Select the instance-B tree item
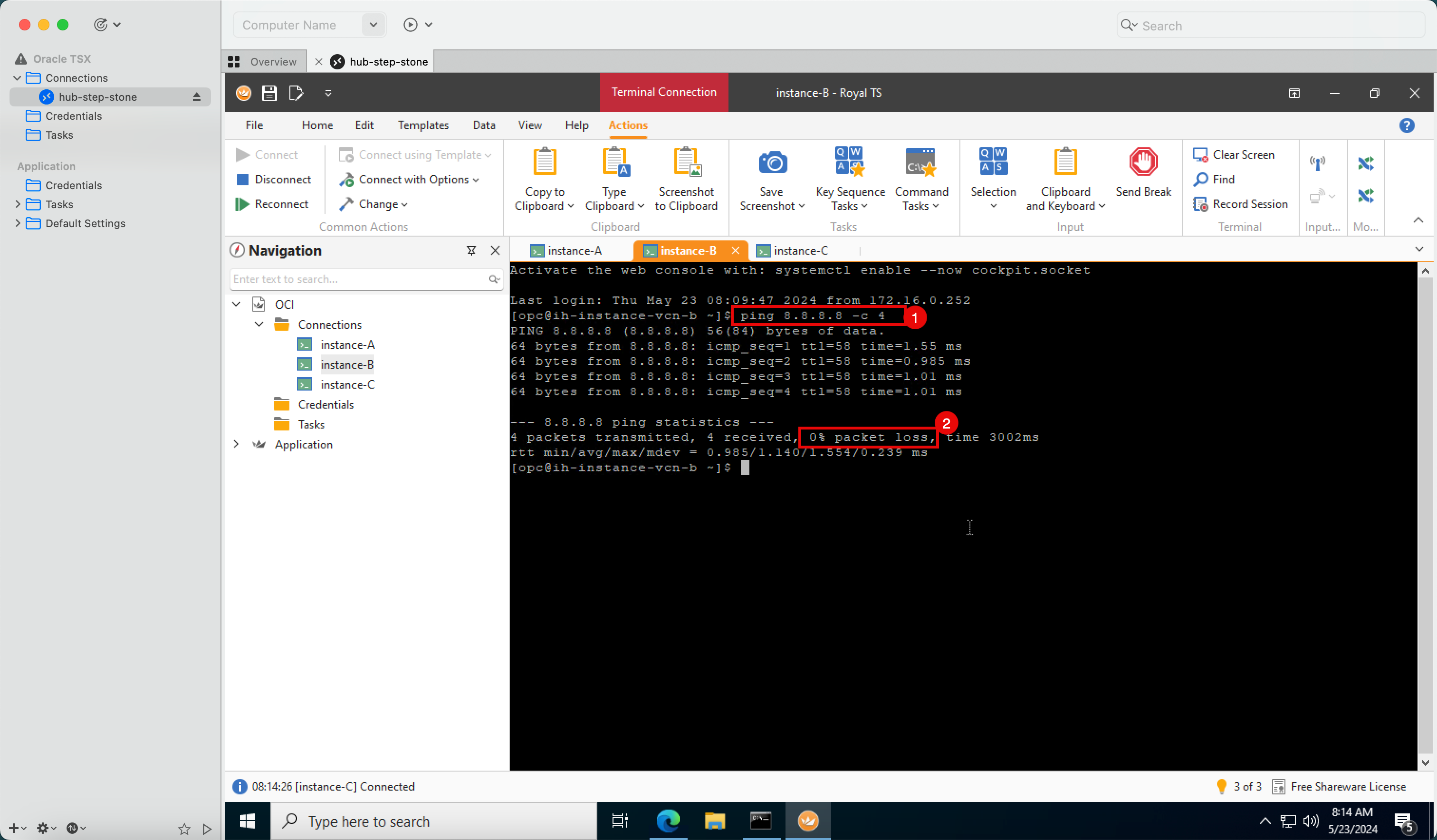Image resolution: width=1437 pixels, height=840 pixels. pos(346,364)
